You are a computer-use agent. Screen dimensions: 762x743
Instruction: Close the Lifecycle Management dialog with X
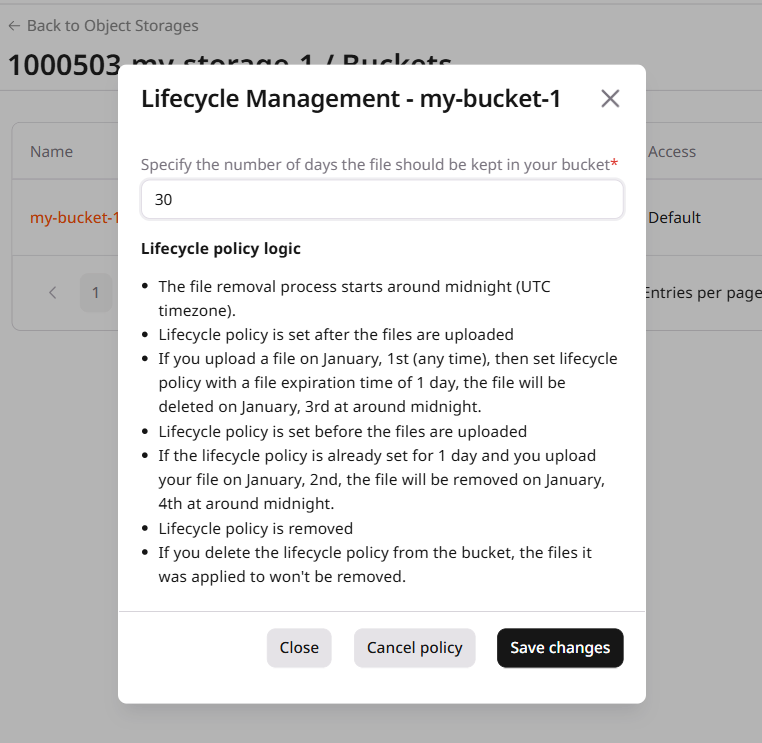click(610, 99)
